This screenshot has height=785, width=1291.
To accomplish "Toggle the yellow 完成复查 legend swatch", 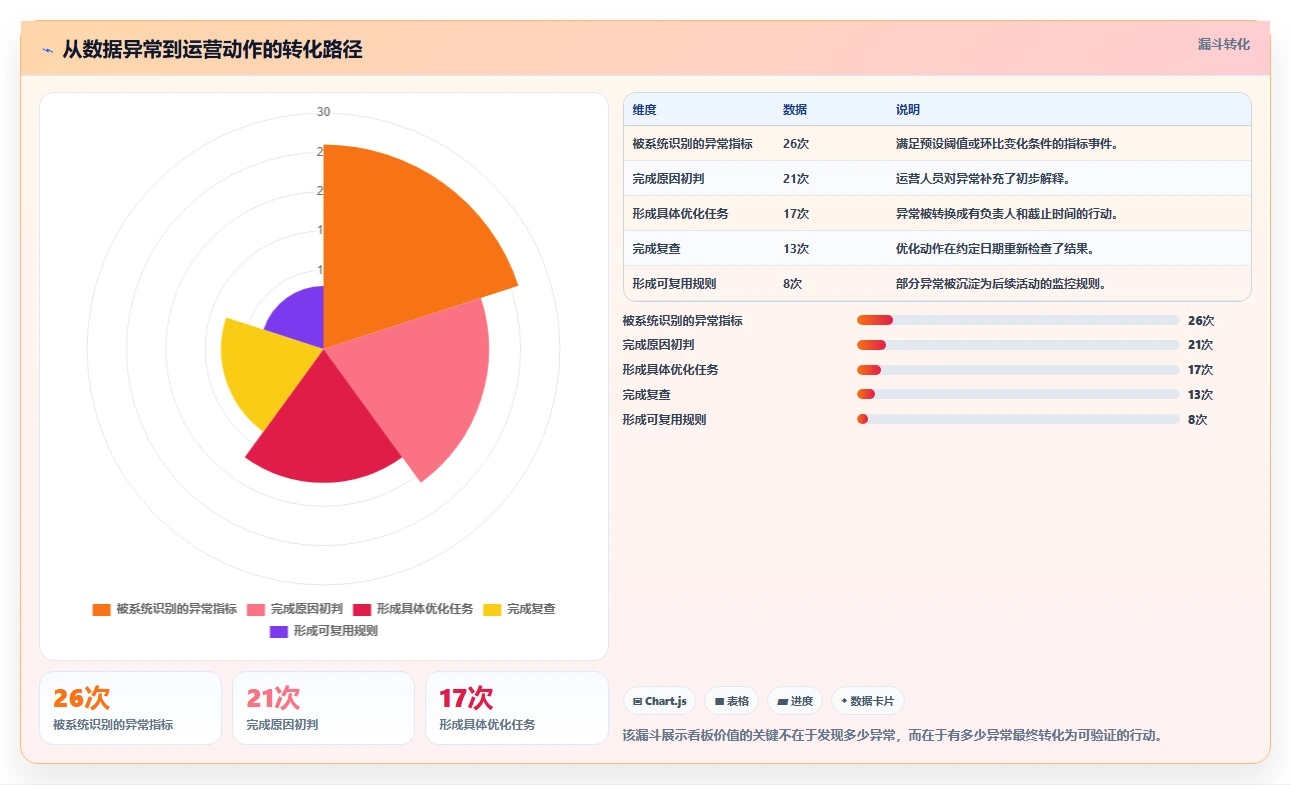I will pos(492,609).
